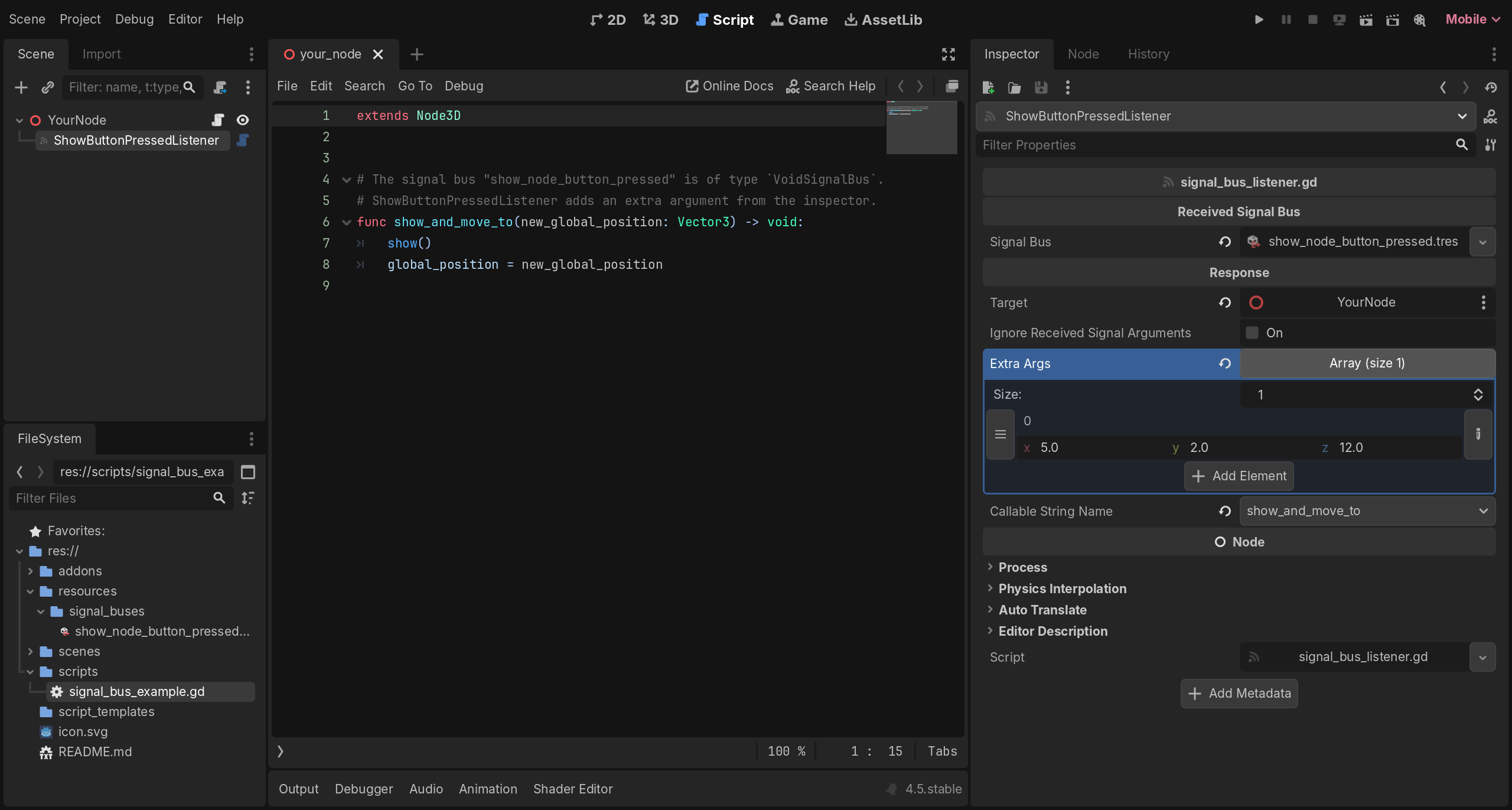The width and height of the screenshot is (1512, 810).
Task: Open the Callable String Name dropdown
Action: [x=1367, y=511]
